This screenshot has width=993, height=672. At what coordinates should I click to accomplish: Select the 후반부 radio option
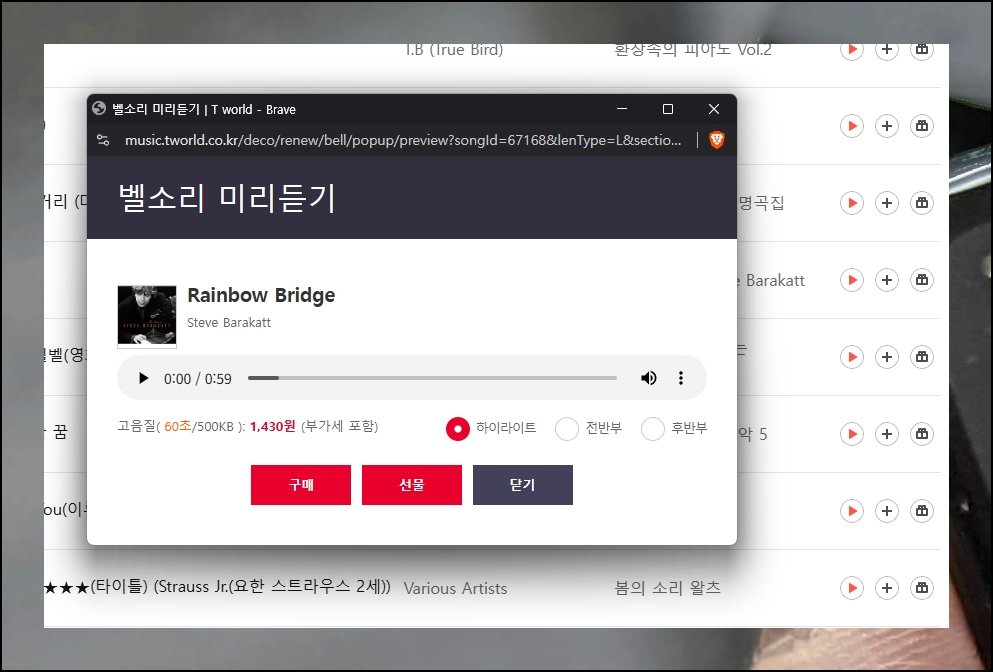click(653, 429)
